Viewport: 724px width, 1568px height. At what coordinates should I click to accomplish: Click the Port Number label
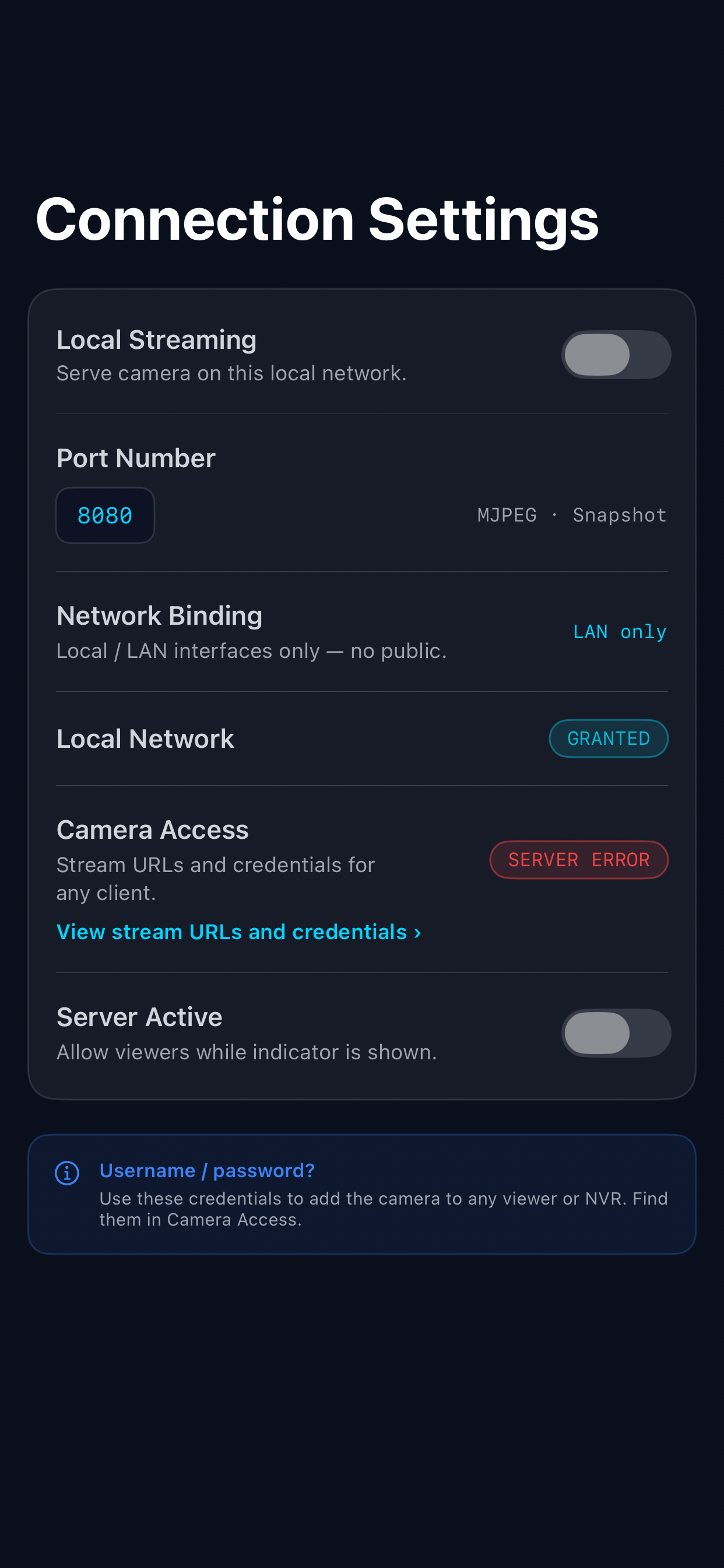(x=136, y=458)
